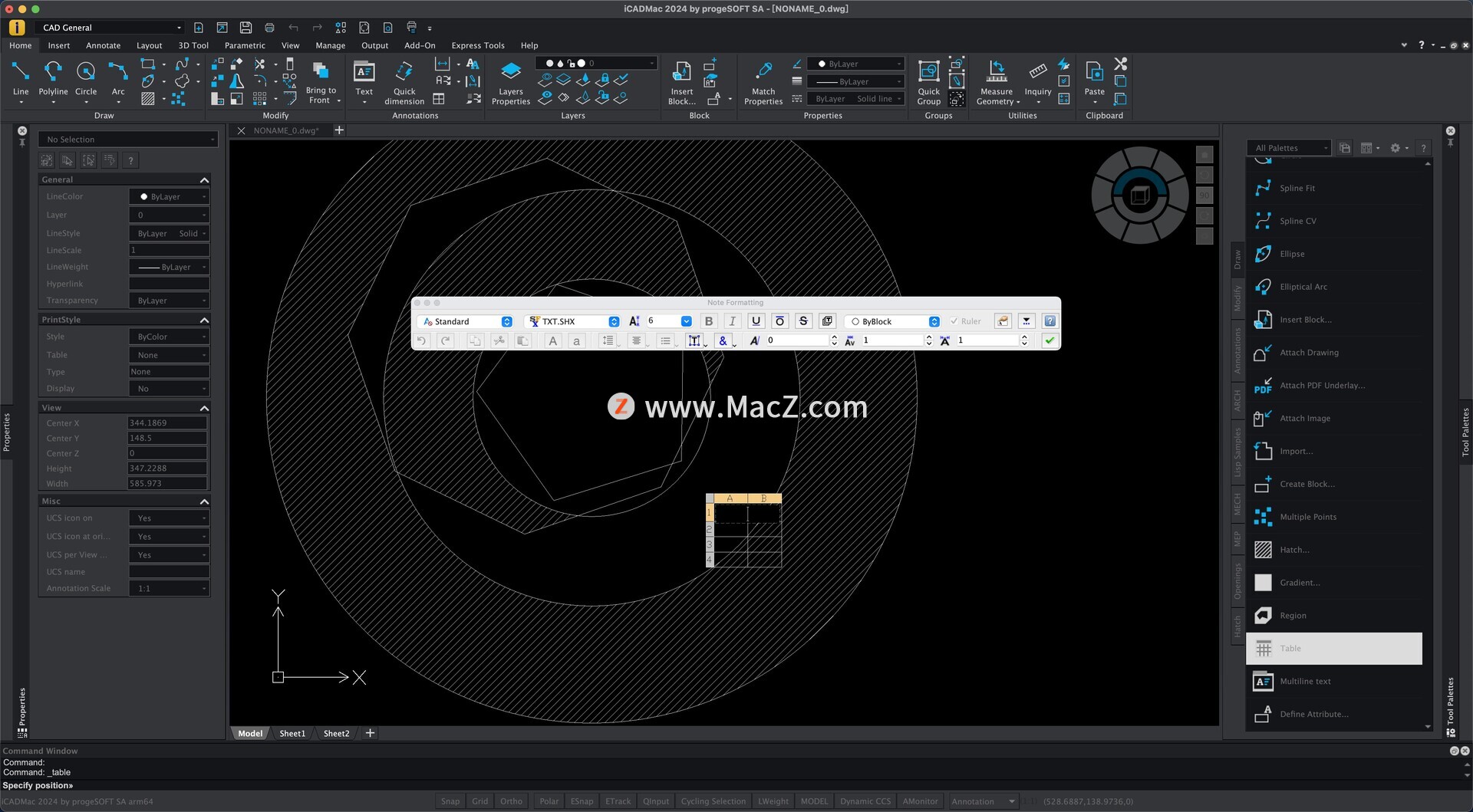Open the Insert ribbon tab

click(x=58, y=45)
